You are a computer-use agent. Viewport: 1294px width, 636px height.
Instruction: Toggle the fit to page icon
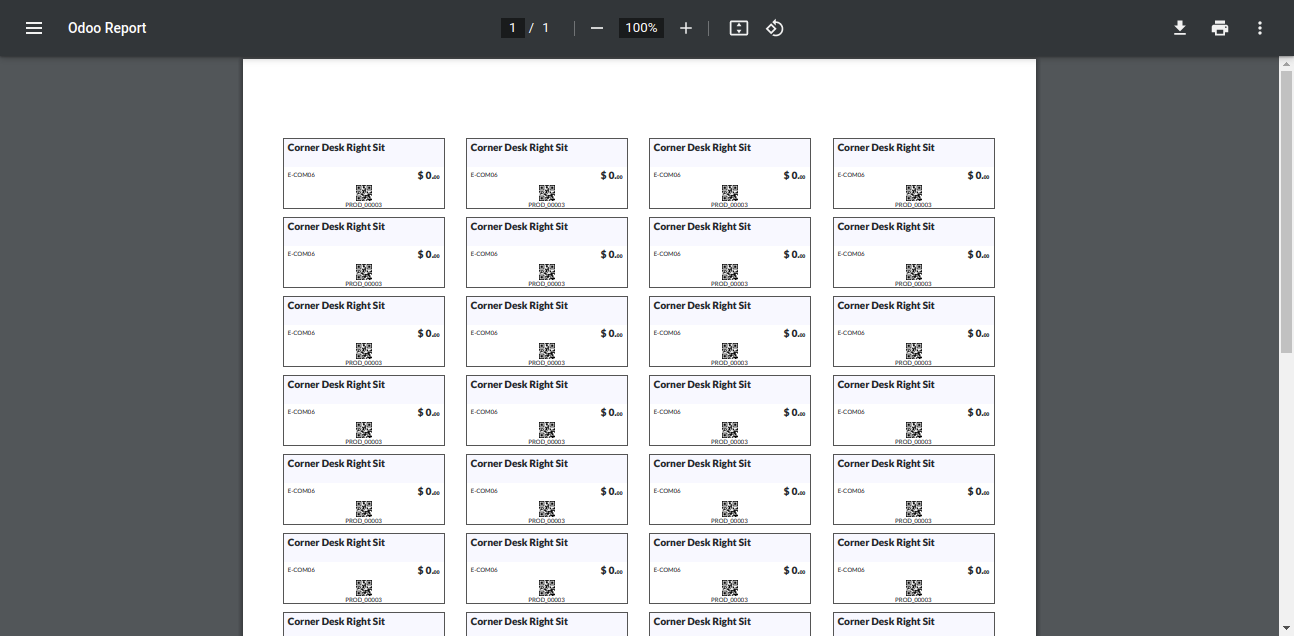click(x=739, y=28)
